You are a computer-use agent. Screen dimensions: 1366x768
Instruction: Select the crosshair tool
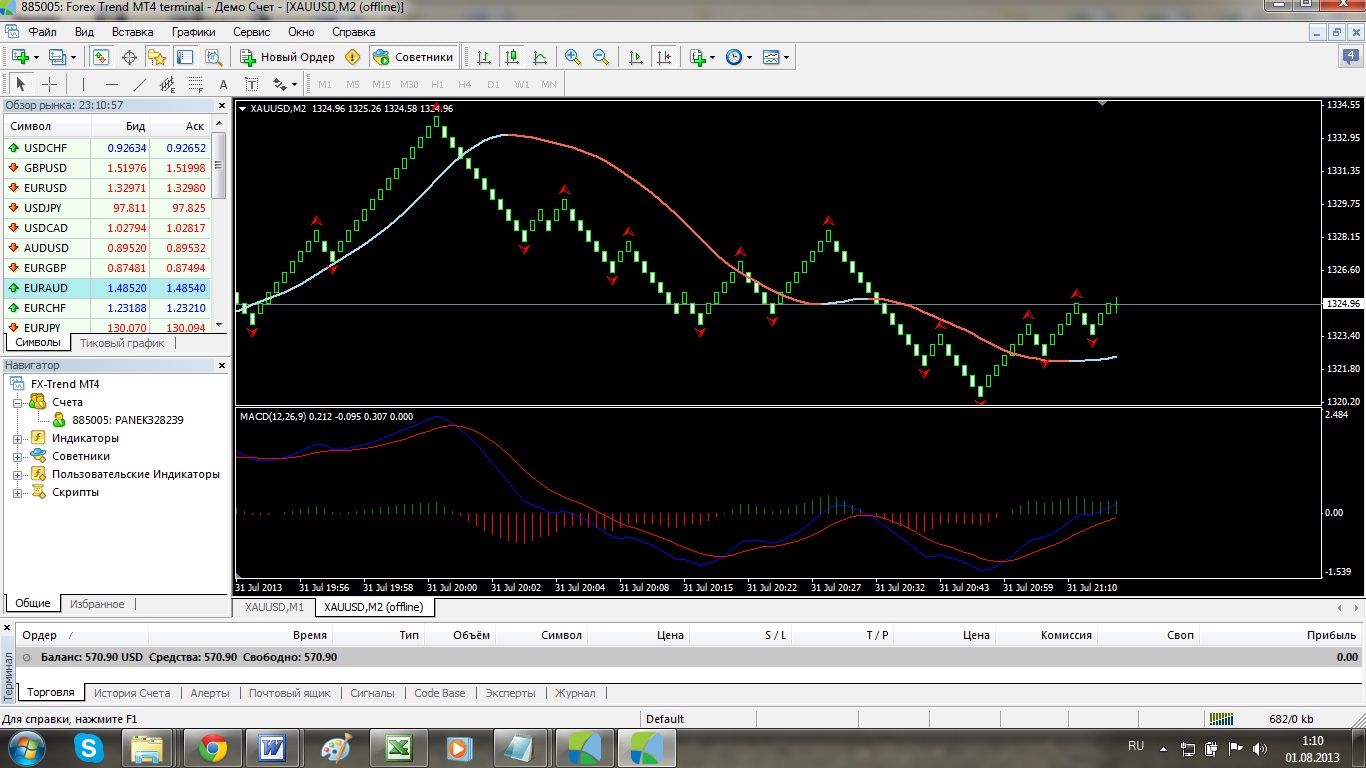[49, 85]
